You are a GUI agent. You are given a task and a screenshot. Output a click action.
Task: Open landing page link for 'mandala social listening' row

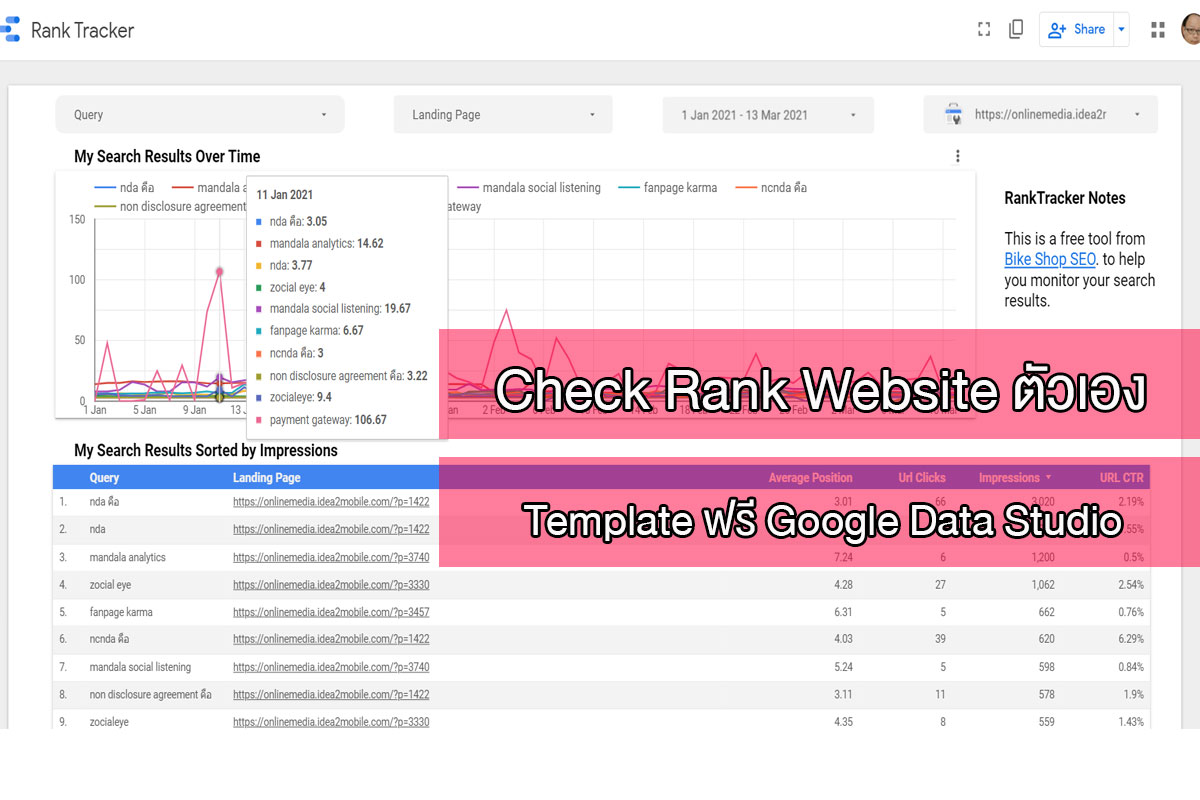point(331,667)
